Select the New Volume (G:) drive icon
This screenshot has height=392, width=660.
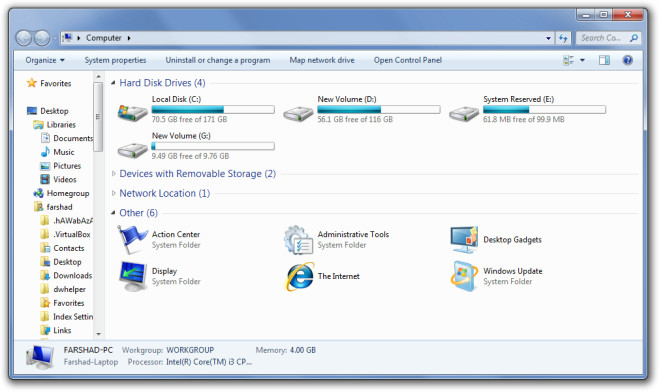(133, 150)
